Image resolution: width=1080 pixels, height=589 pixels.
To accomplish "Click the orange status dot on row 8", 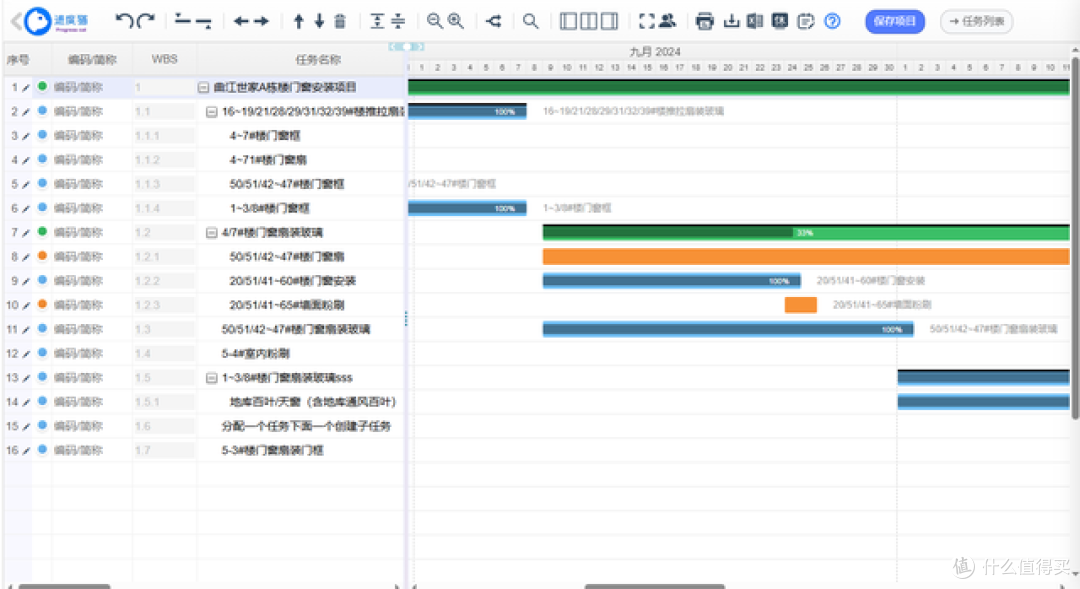I will [x=42, y=256].
